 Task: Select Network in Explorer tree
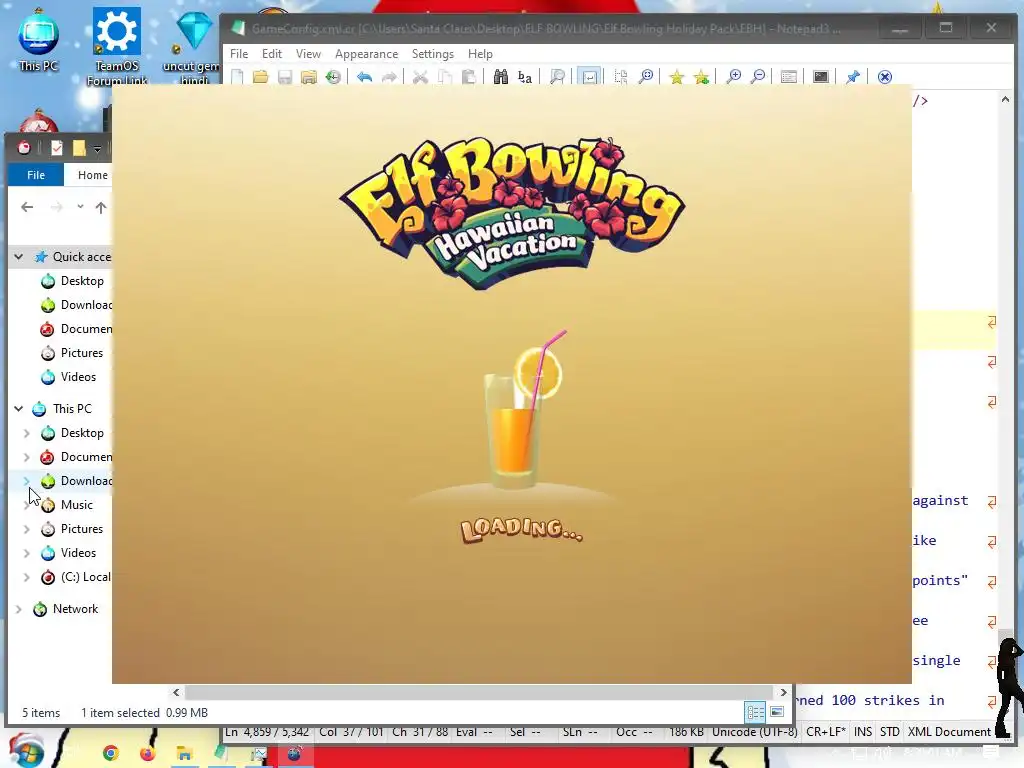[x=75, y=609]
